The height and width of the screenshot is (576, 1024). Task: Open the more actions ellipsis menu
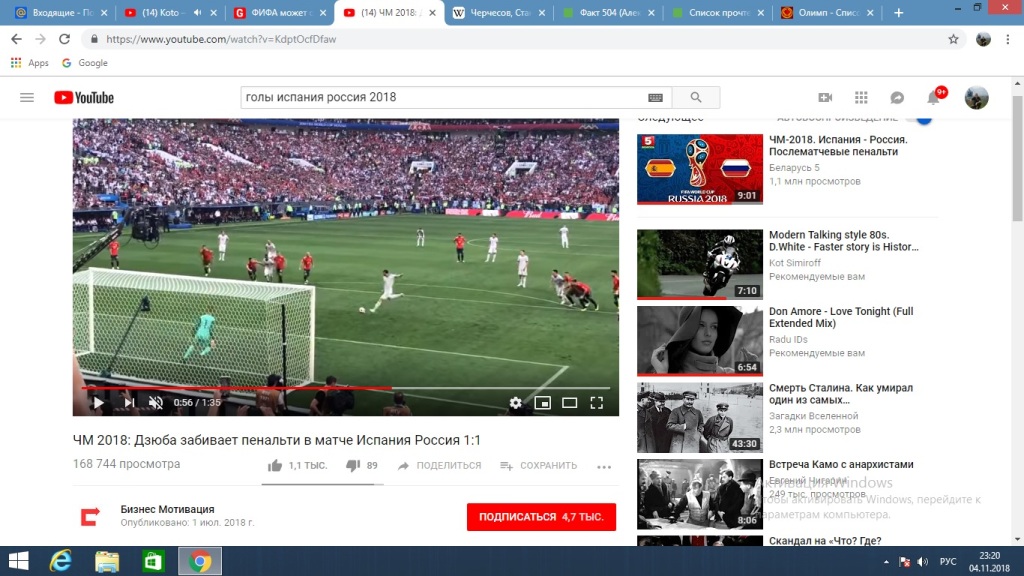(604, 466)
